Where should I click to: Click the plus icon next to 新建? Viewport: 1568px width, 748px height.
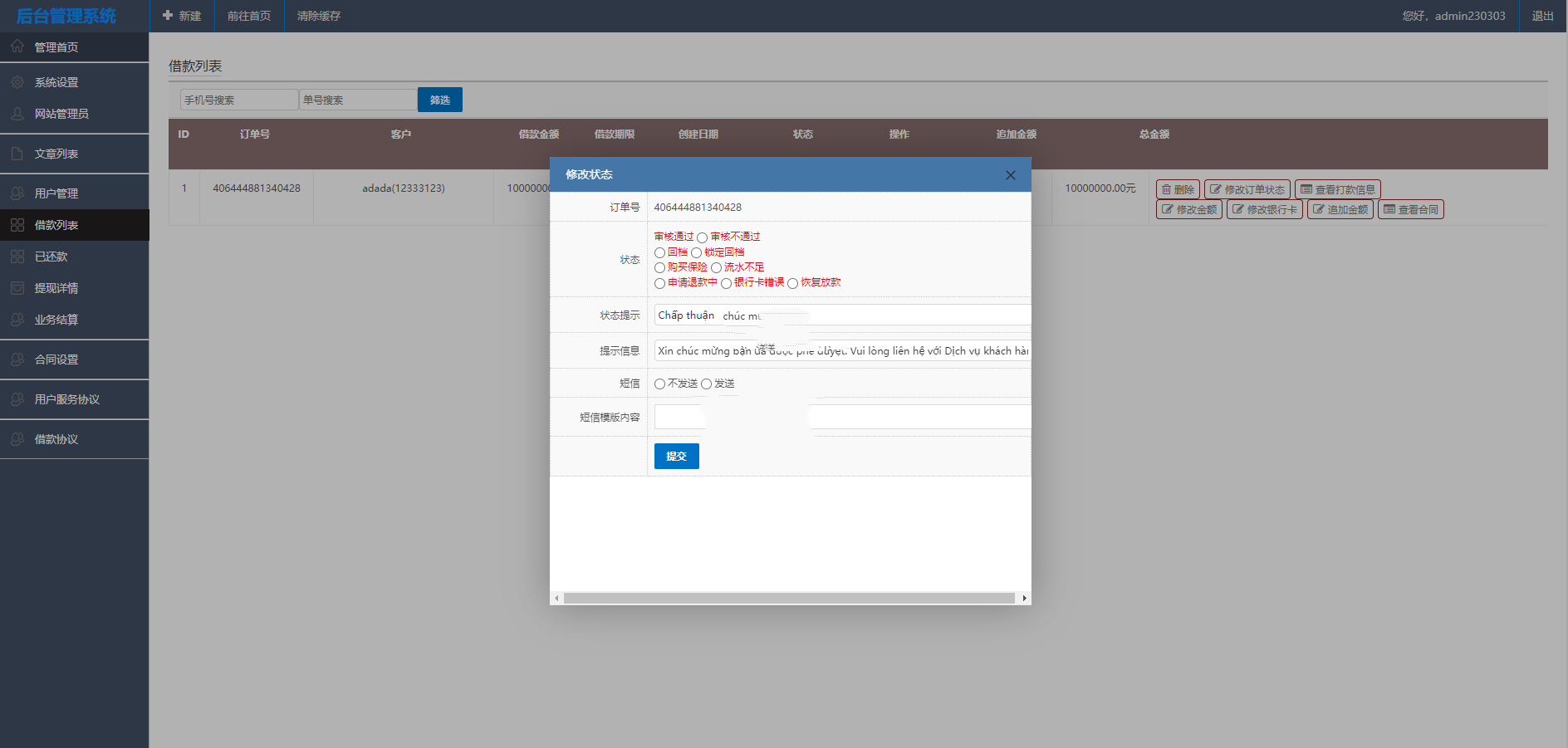[168, 16]
